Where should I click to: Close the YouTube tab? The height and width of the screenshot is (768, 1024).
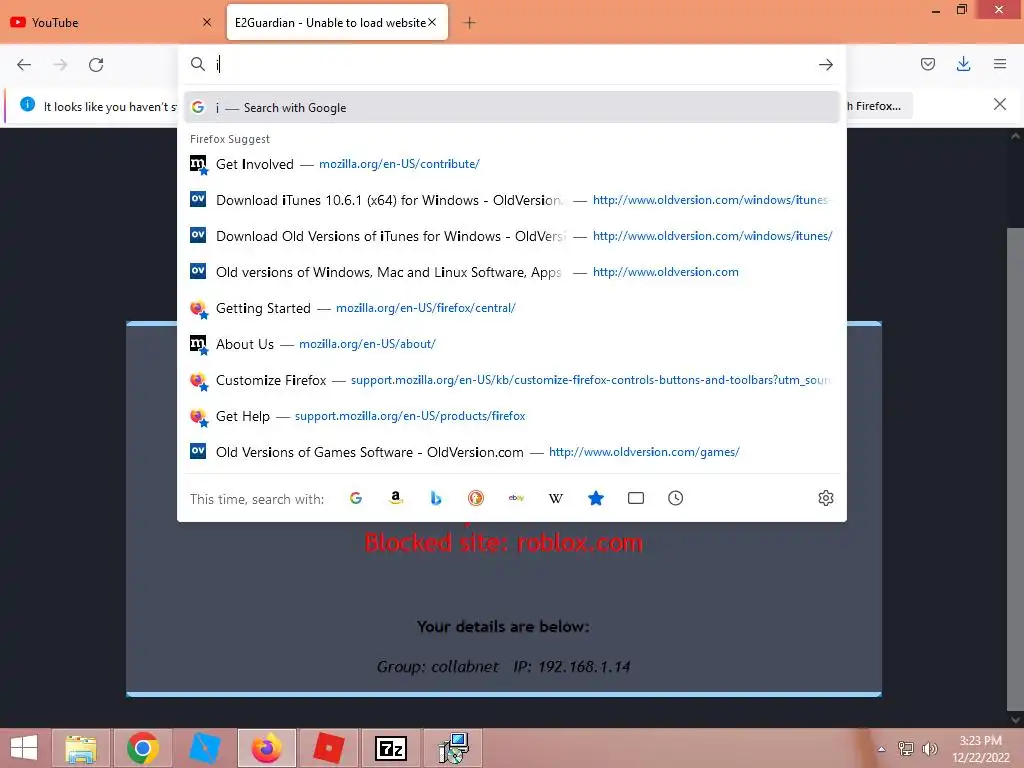[x=206, y=22]
